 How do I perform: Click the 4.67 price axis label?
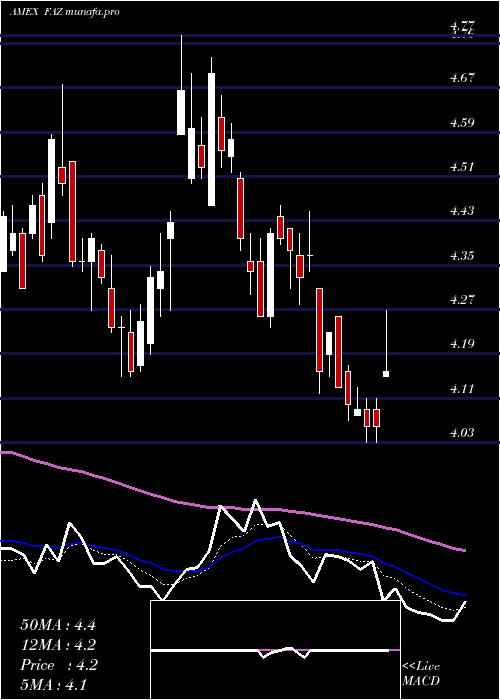pyautogui.click(x=462, y=78)
